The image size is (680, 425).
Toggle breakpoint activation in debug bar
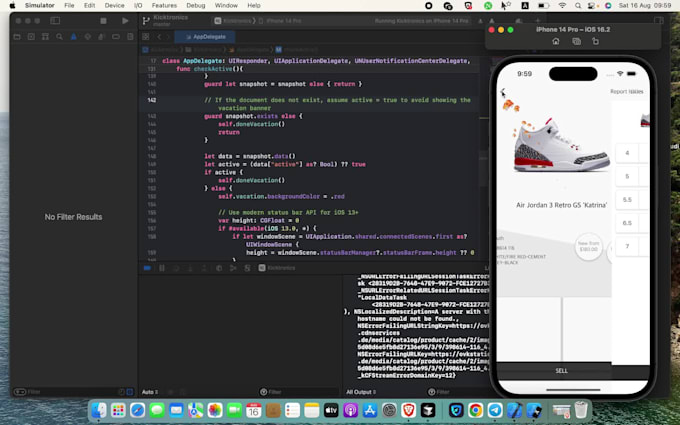(x=147, y=268)
